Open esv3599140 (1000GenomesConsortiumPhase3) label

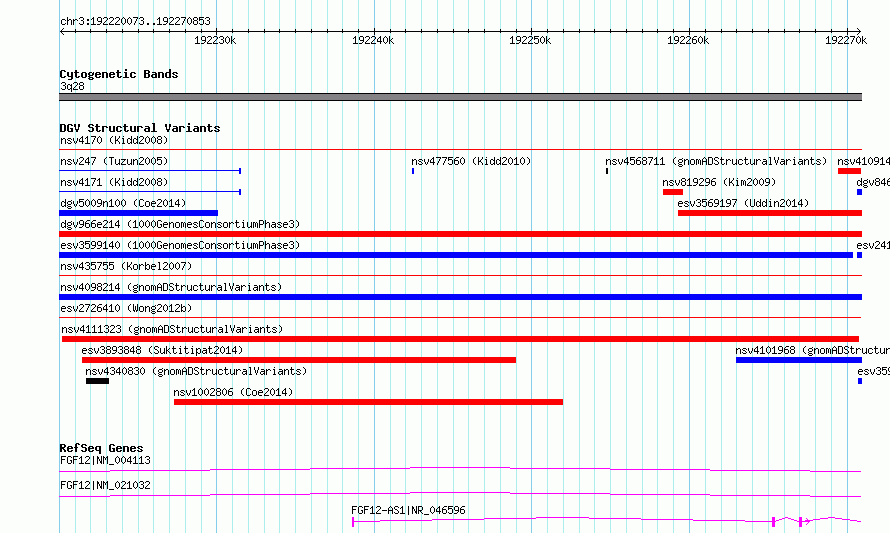pos(180,245)
